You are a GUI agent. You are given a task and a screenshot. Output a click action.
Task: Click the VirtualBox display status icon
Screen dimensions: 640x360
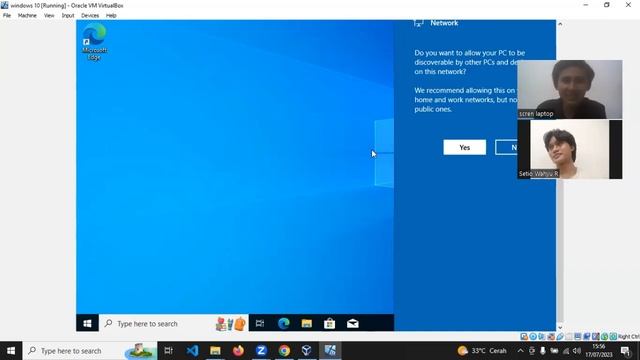click(x=578, y=336)
